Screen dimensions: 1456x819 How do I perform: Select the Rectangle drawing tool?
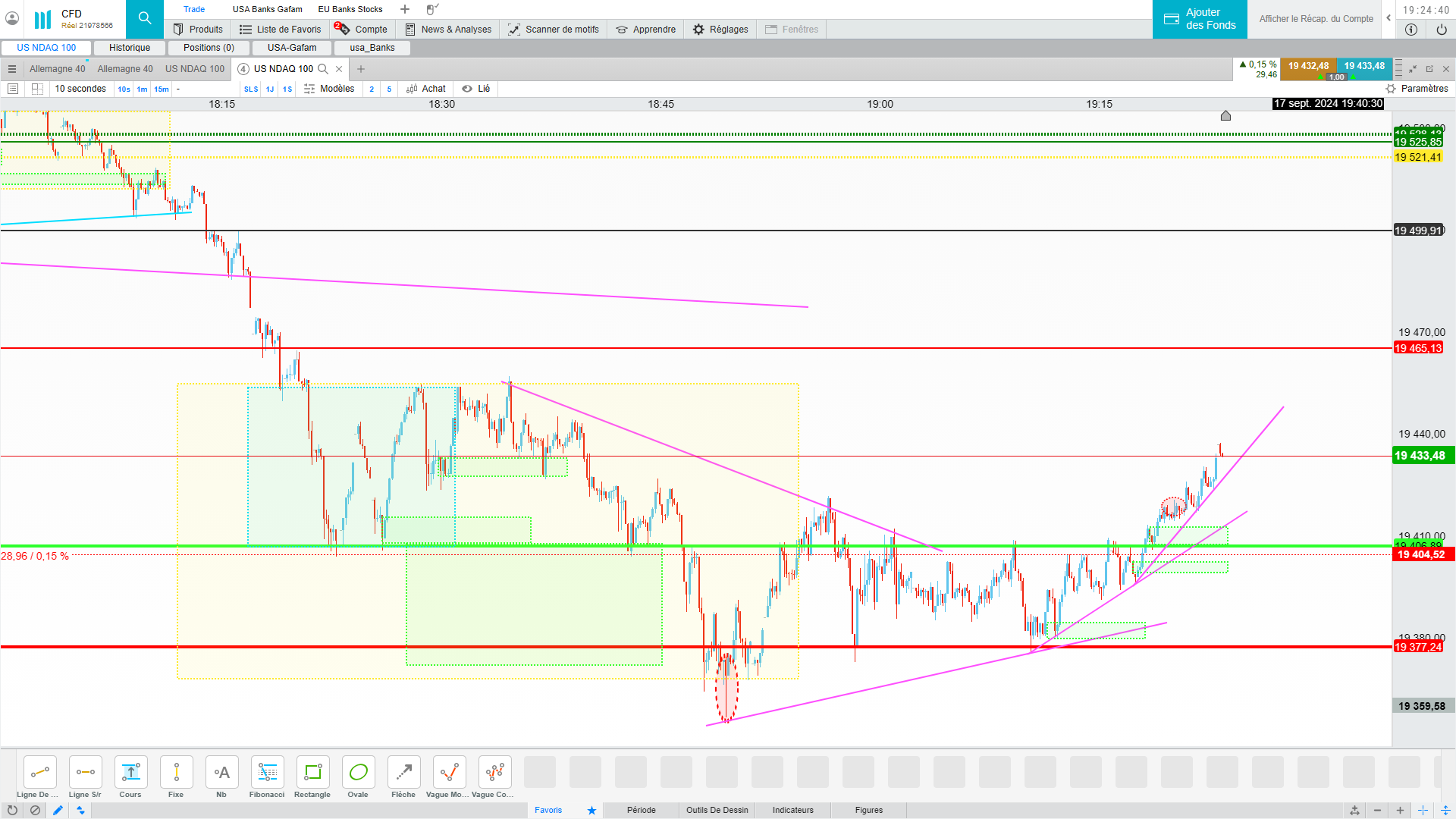(x=312, y=773)
